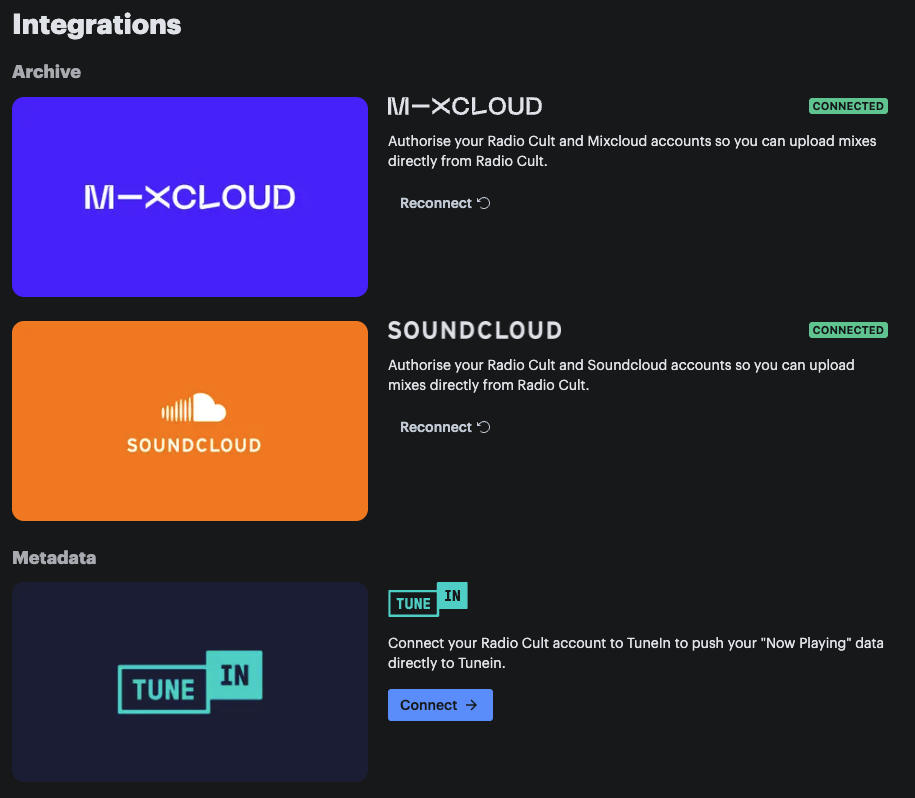915x798 pixels.
Task: Click the TuneIn dark banner thumbnail
Action: pos(190,682)
